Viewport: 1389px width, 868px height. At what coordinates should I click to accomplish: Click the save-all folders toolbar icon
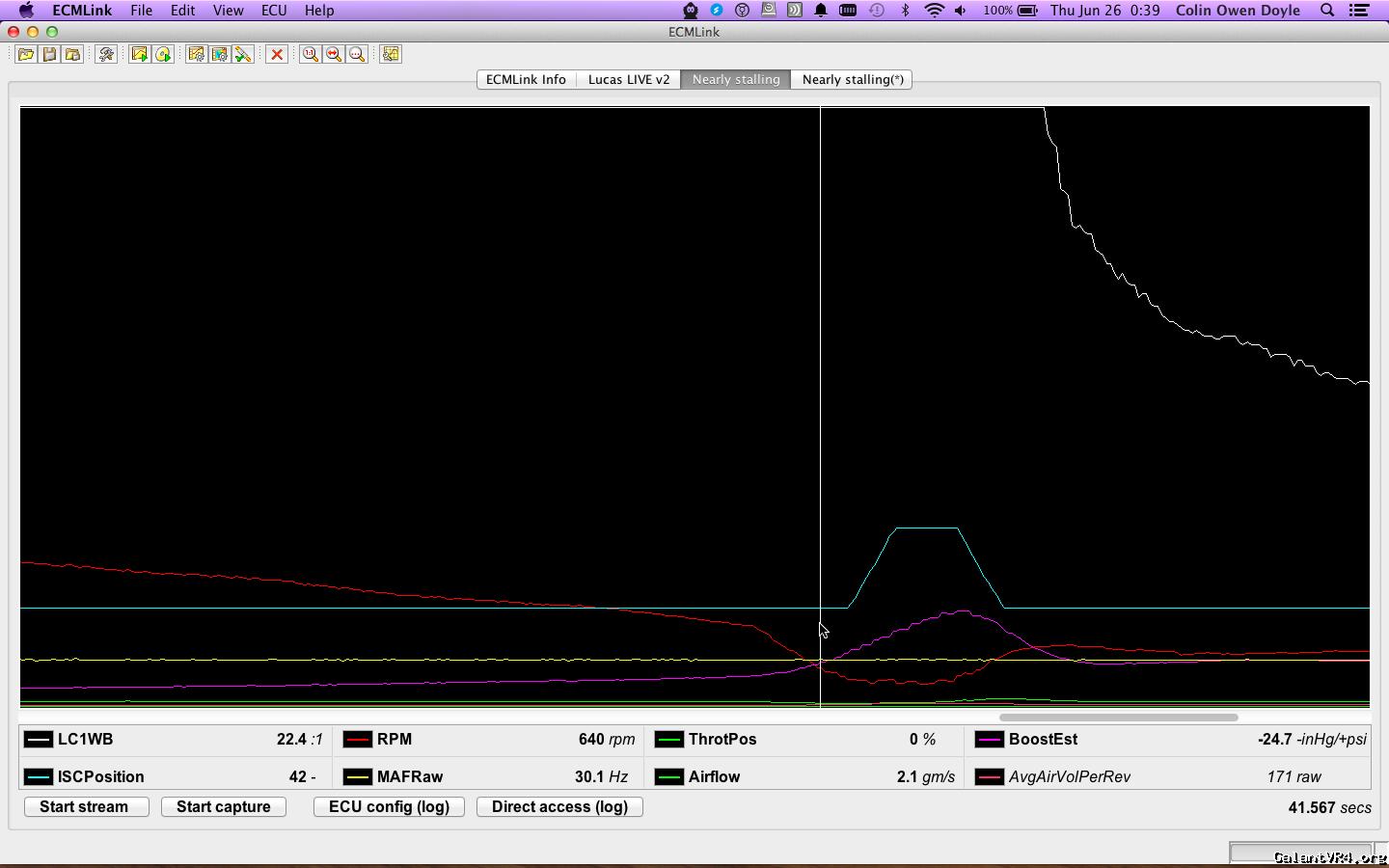72,54
